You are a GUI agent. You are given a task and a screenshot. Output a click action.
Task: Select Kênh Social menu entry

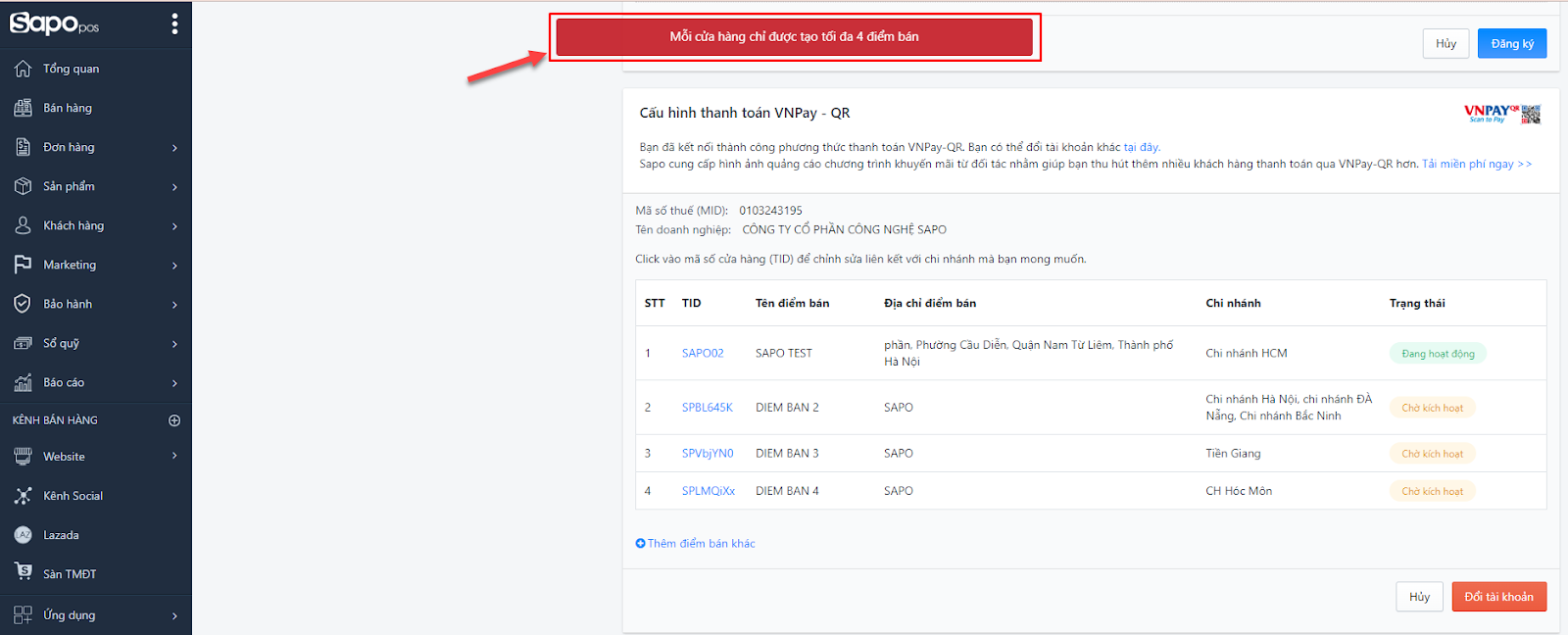[73, 496]
